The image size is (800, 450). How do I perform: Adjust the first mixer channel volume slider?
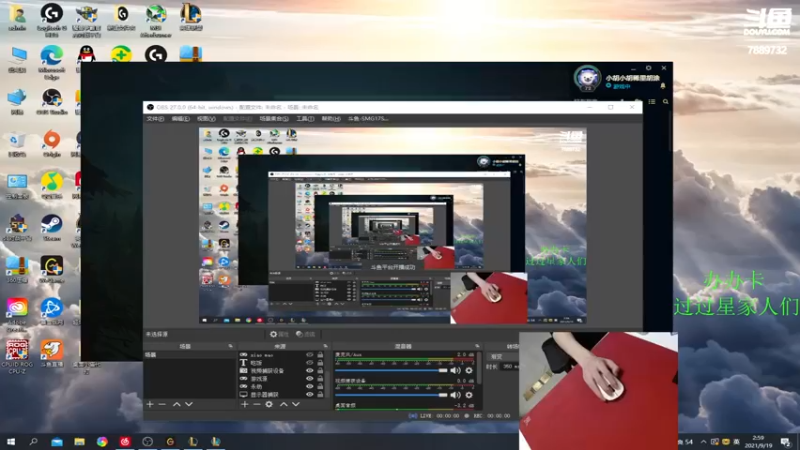[391, 370]
